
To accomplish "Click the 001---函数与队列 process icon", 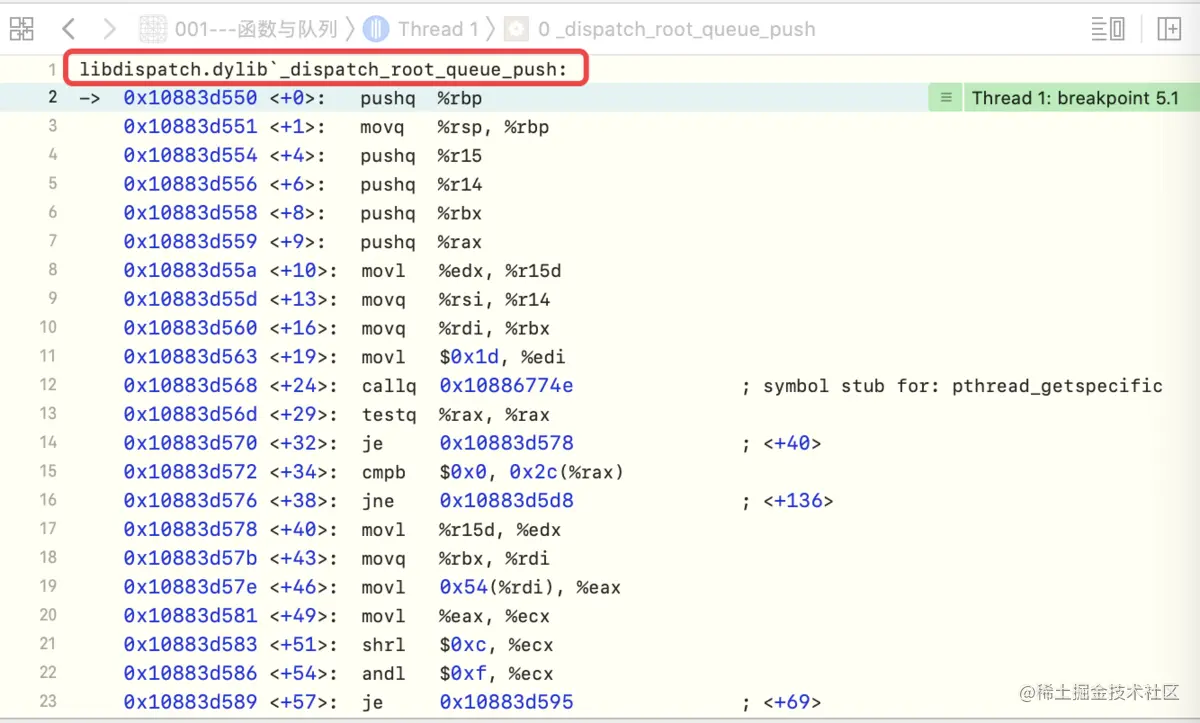I will click(x=152, y=29).
